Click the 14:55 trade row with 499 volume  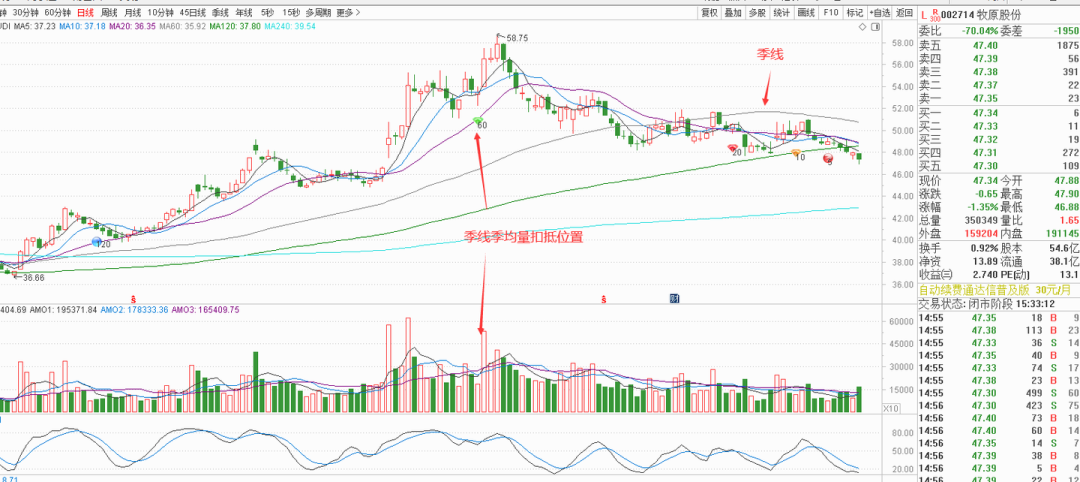click(999, 392)
